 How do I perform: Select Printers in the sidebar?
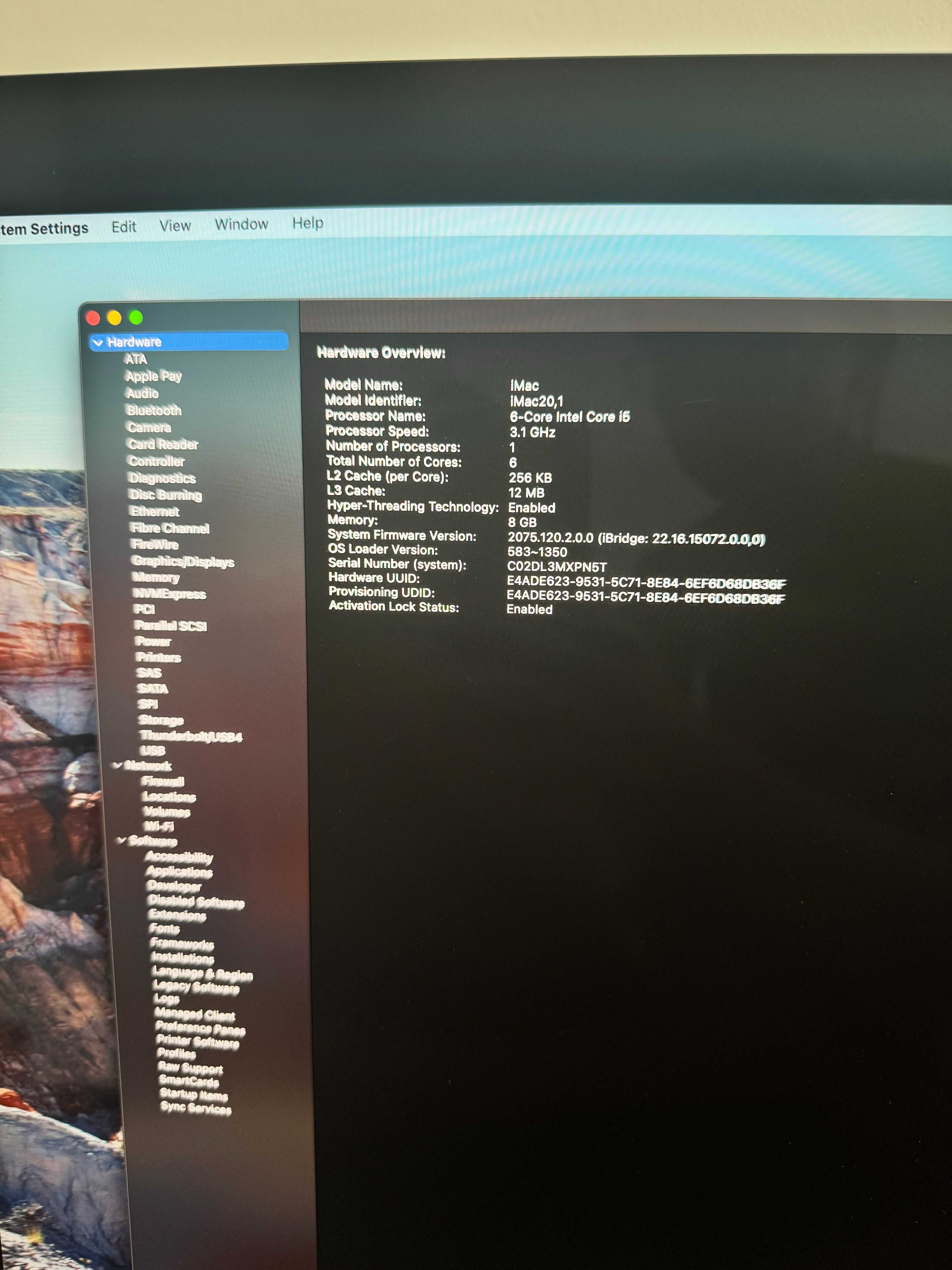tap(159, 657)
